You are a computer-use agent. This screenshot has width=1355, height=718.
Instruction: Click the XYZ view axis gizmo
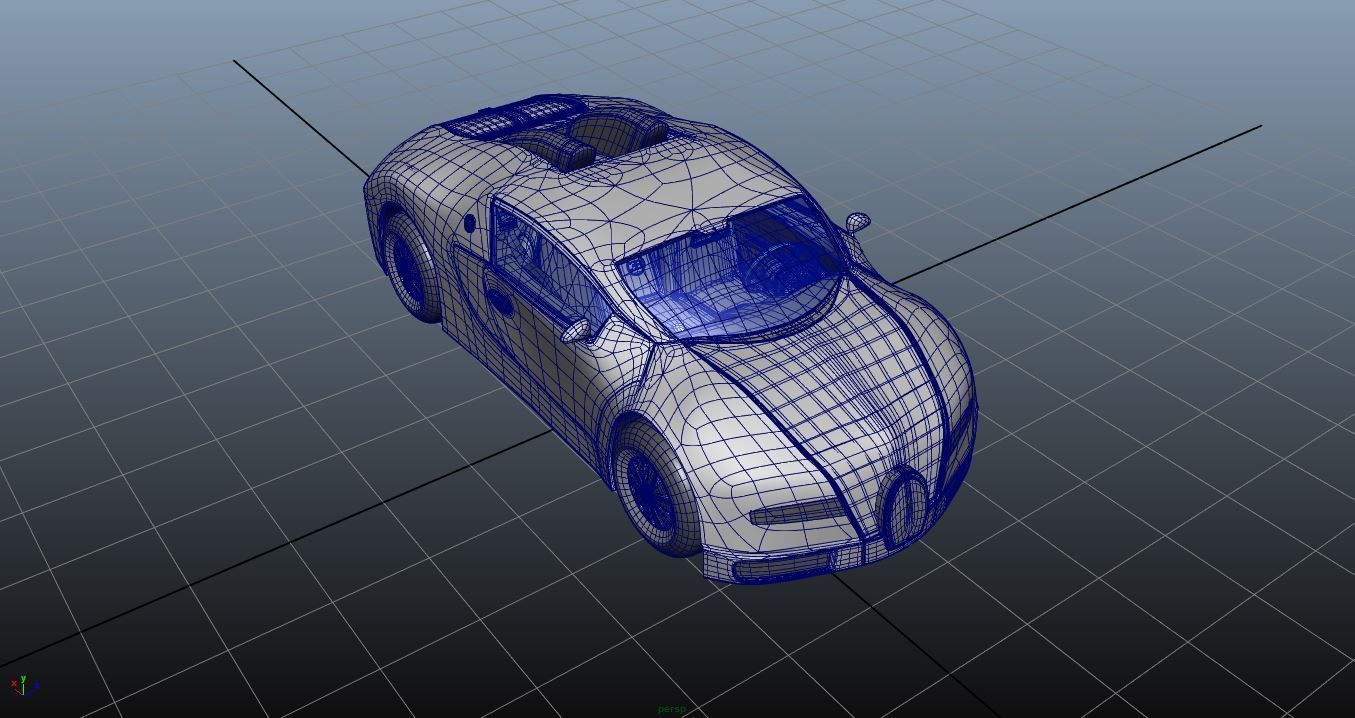24,685
